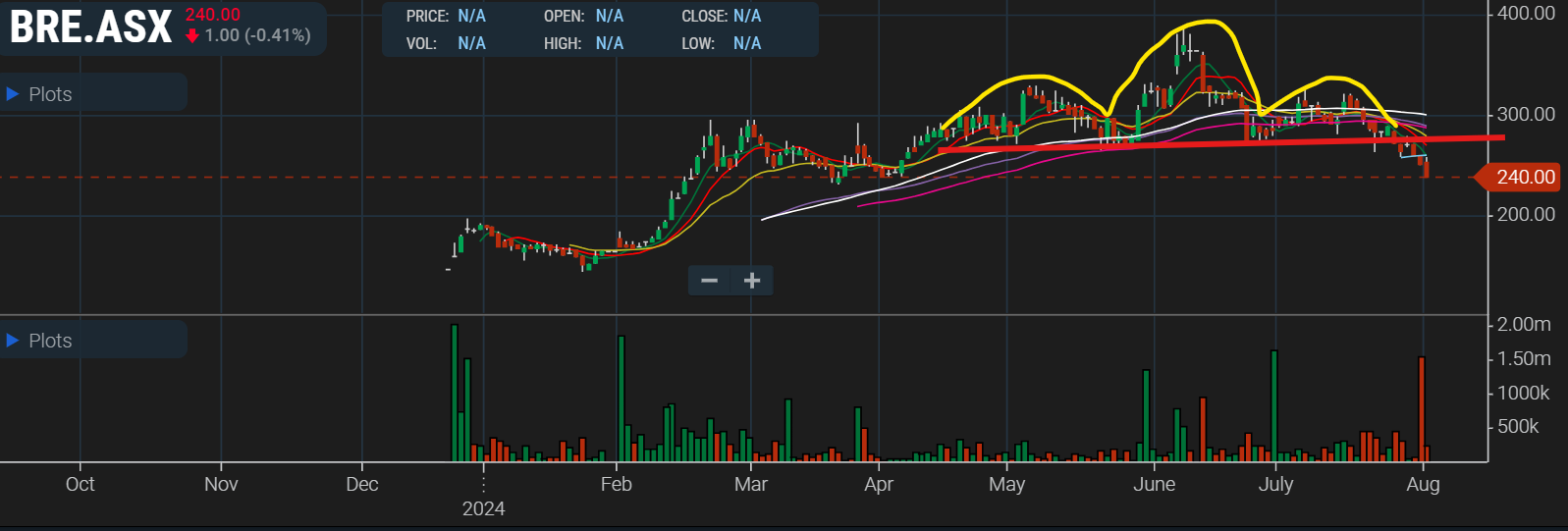
Task: Click the Nov date axis label
Action: tap(221, 484)
